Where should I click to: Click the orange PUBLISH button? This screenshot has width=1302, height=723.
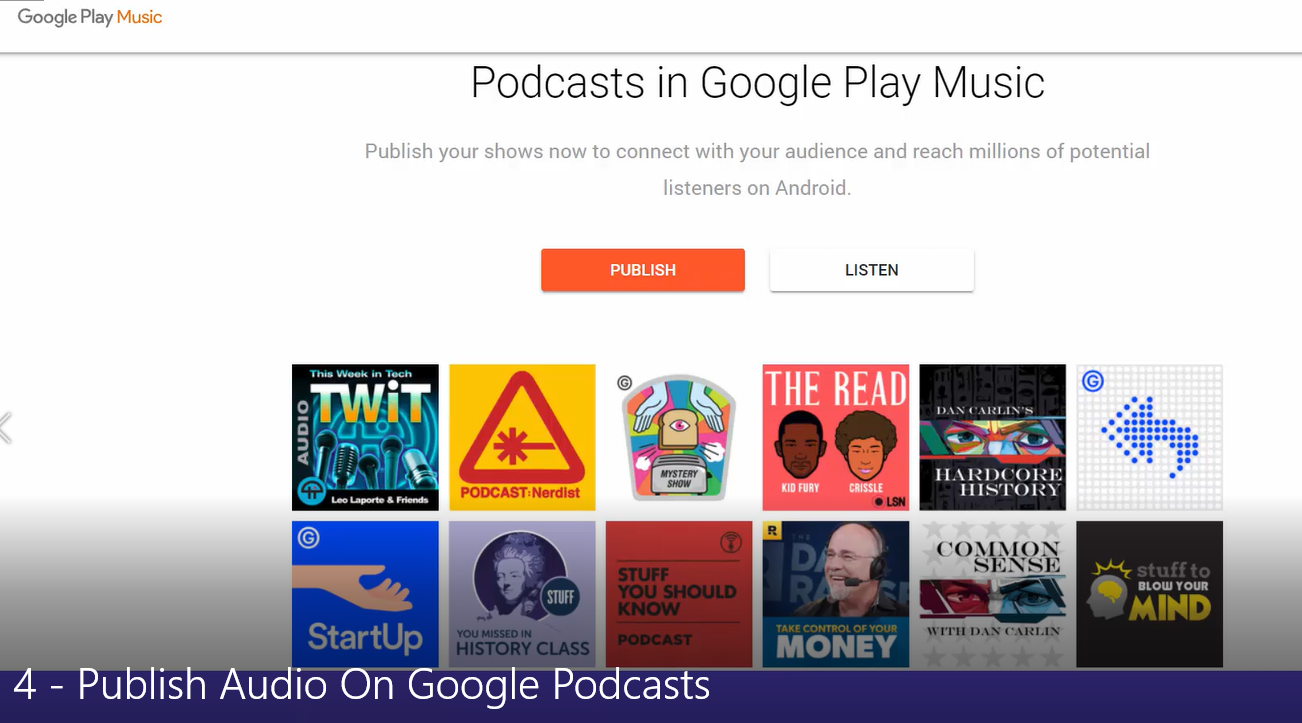643,270
